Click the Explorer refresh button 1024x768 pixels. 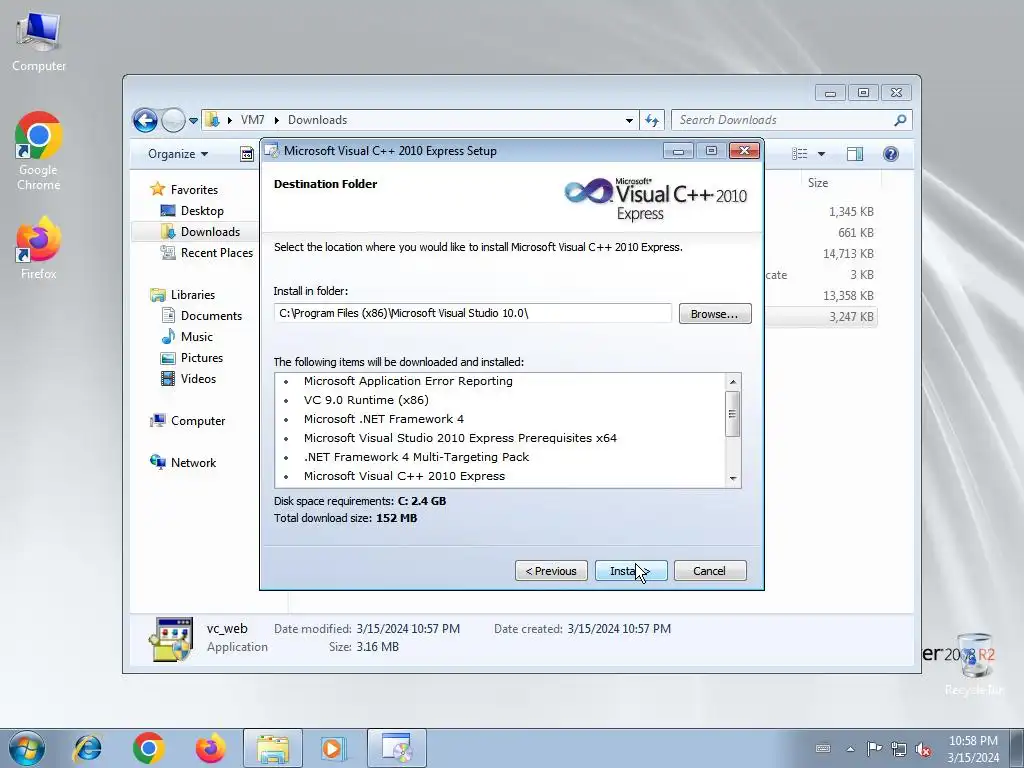click(x=652, y=120)
